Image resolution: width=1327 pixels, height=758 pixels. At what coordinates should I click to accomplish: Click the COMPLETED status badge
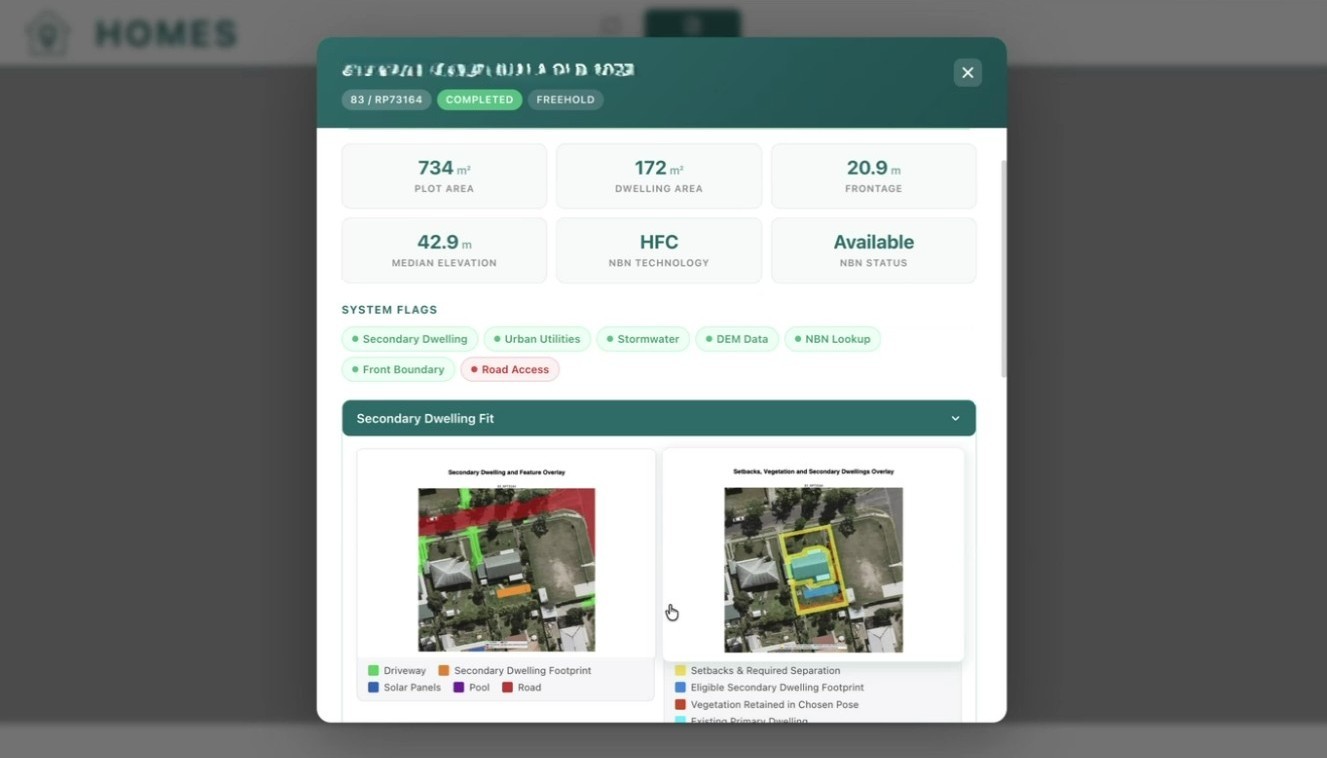point(479,100)
